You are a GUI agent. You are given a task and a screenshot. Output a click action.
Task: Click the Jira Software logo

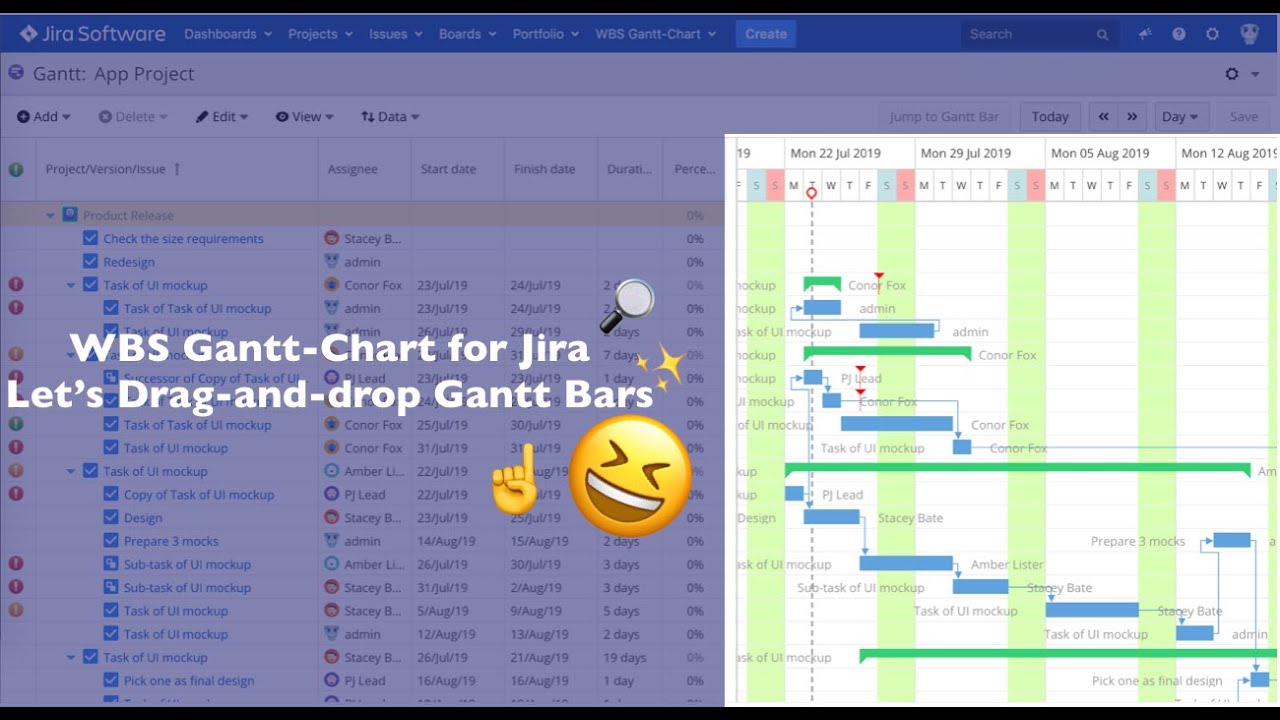point(92,34)
